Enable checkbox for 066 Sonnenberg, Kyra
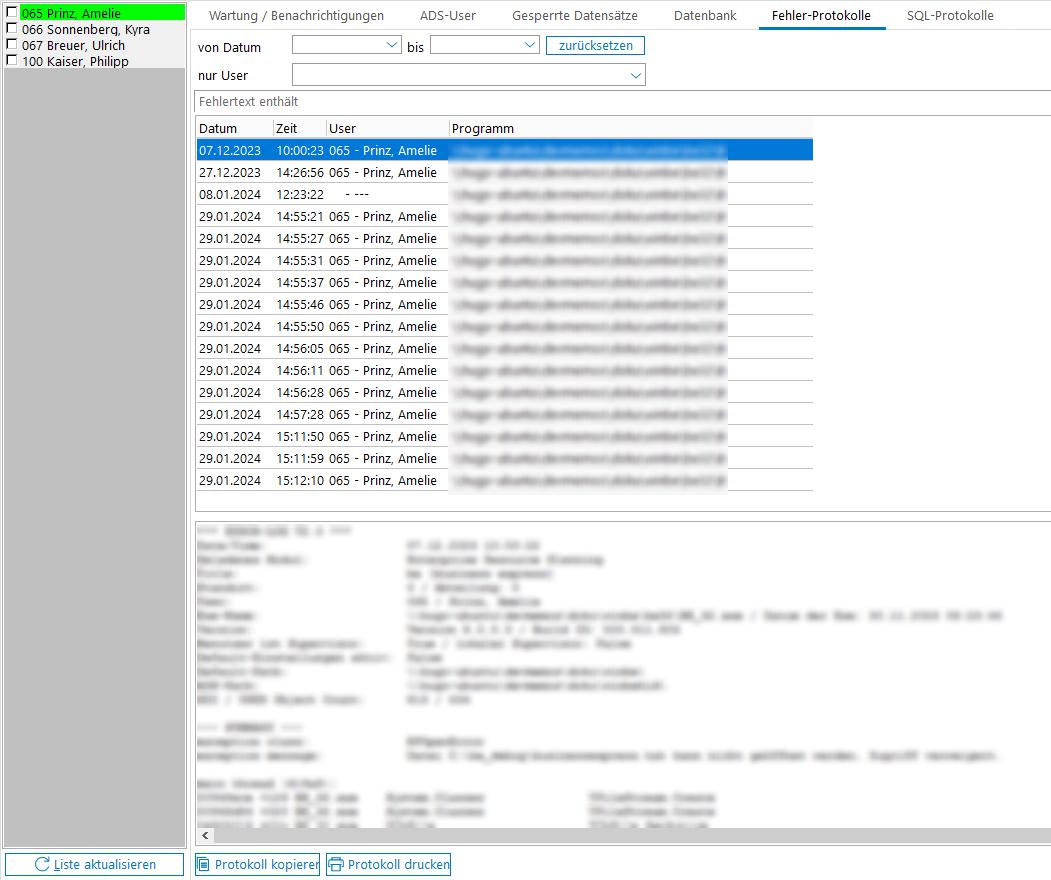 pyautogui.click(x=12, y=29)
